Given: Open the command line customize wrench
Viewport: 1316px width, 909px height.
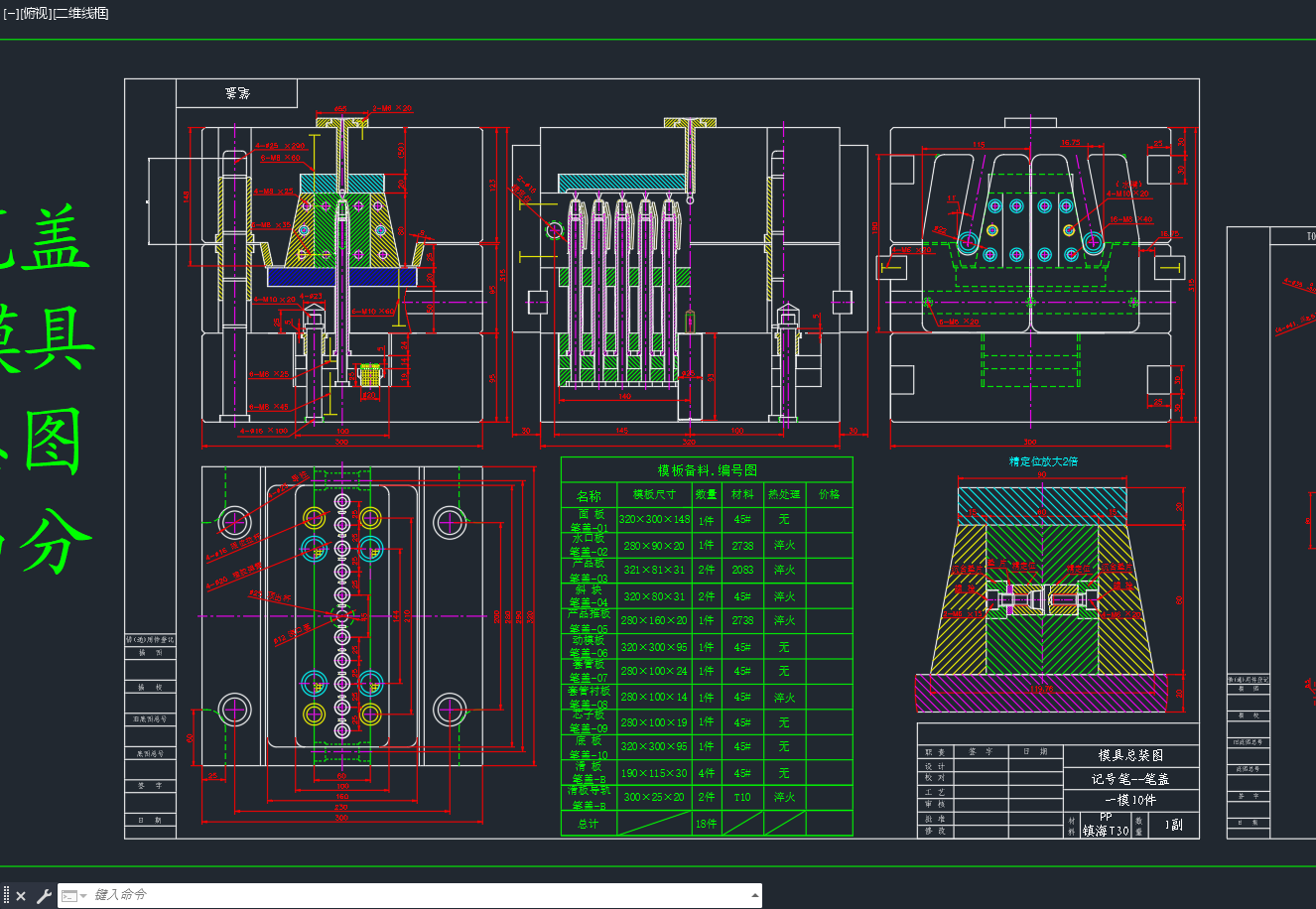Looking at the screenshot, I should (44, 896).
